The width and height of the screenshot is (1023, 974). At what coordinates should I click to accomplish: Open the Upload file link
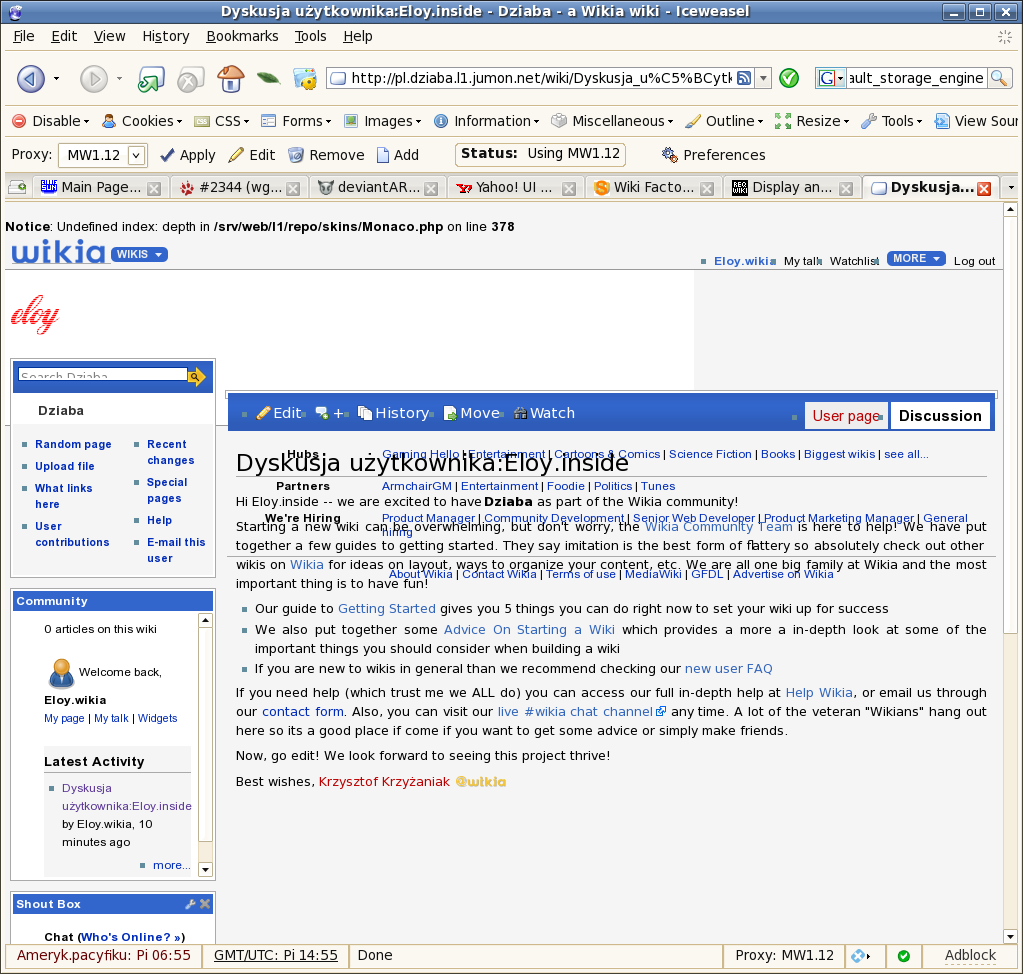coord(65,466)
